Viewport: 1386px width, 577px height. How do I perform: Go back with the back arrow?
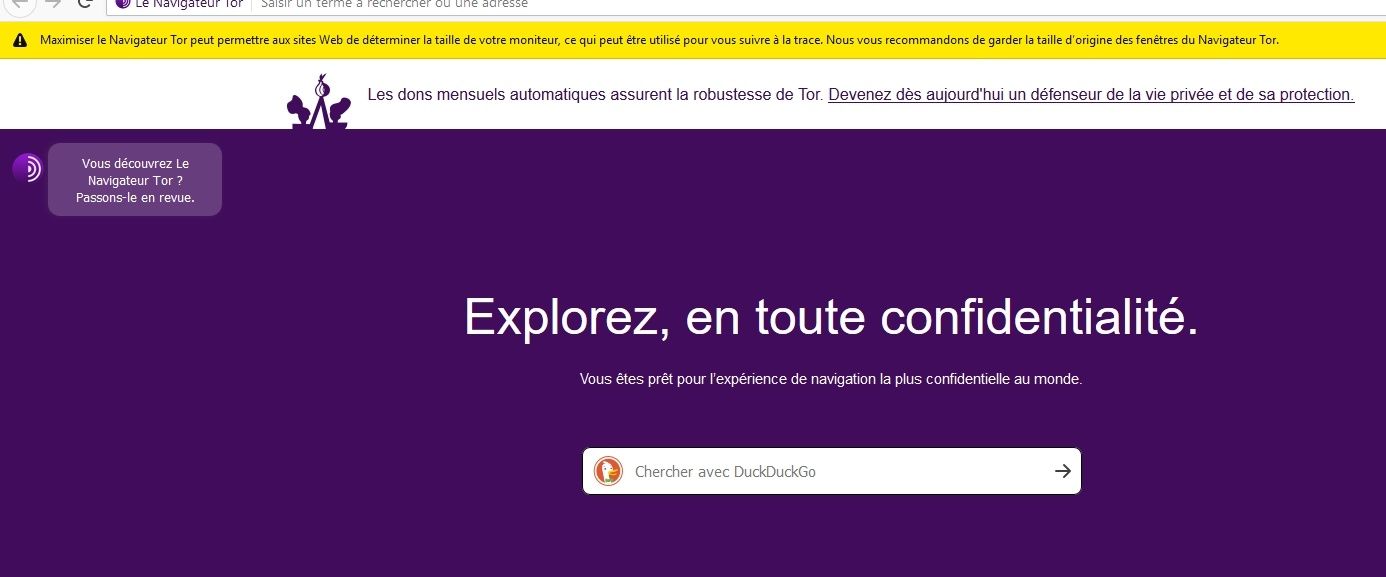[20, 3]
